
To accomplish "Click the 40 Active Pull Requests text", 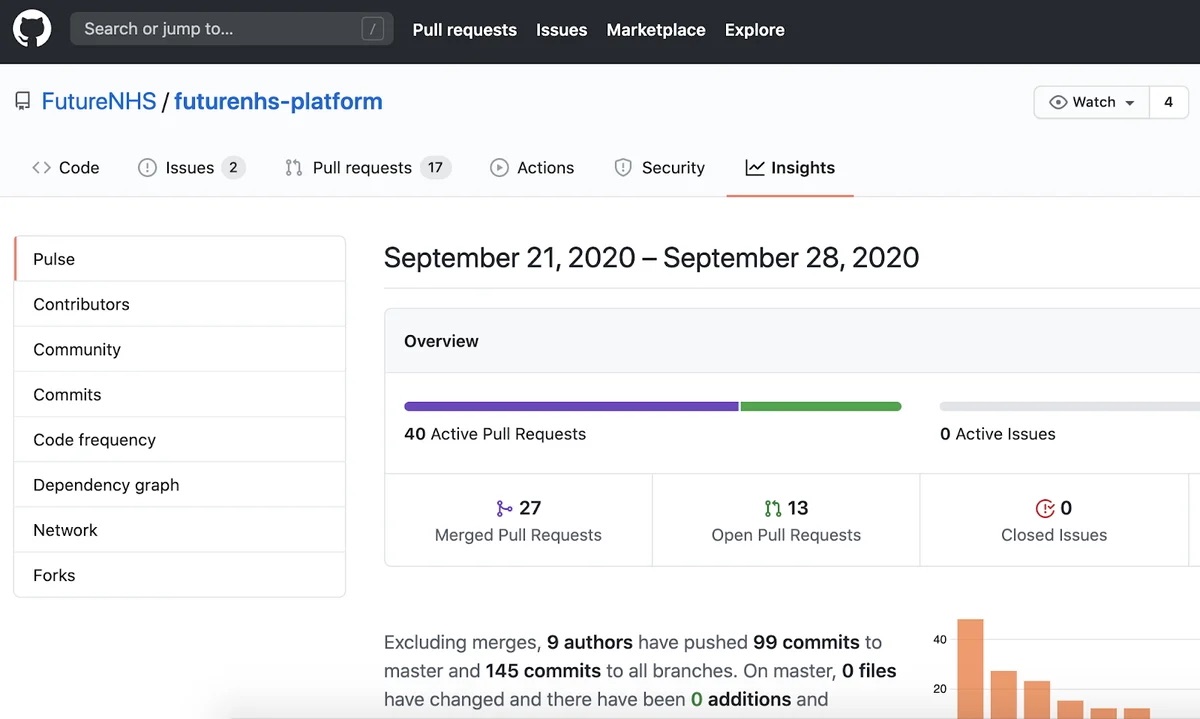I will (495, 434).
